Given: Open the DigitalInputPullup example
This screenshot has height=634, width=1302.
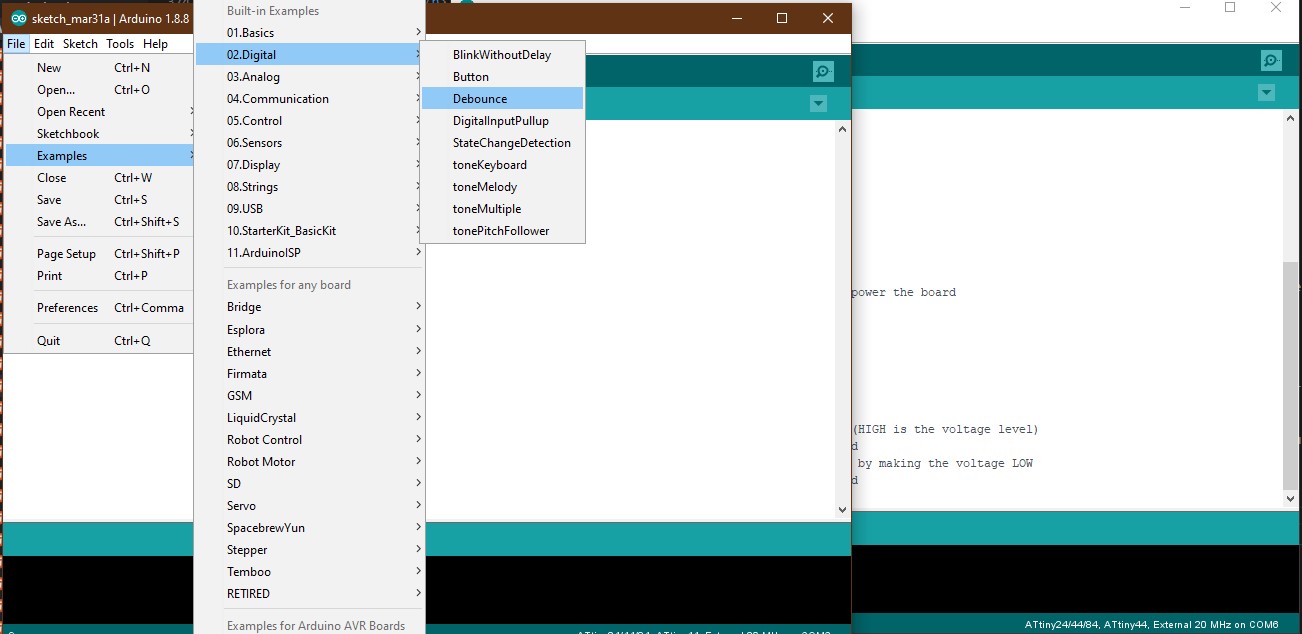Looking at the screenshot, I should 502,121.
